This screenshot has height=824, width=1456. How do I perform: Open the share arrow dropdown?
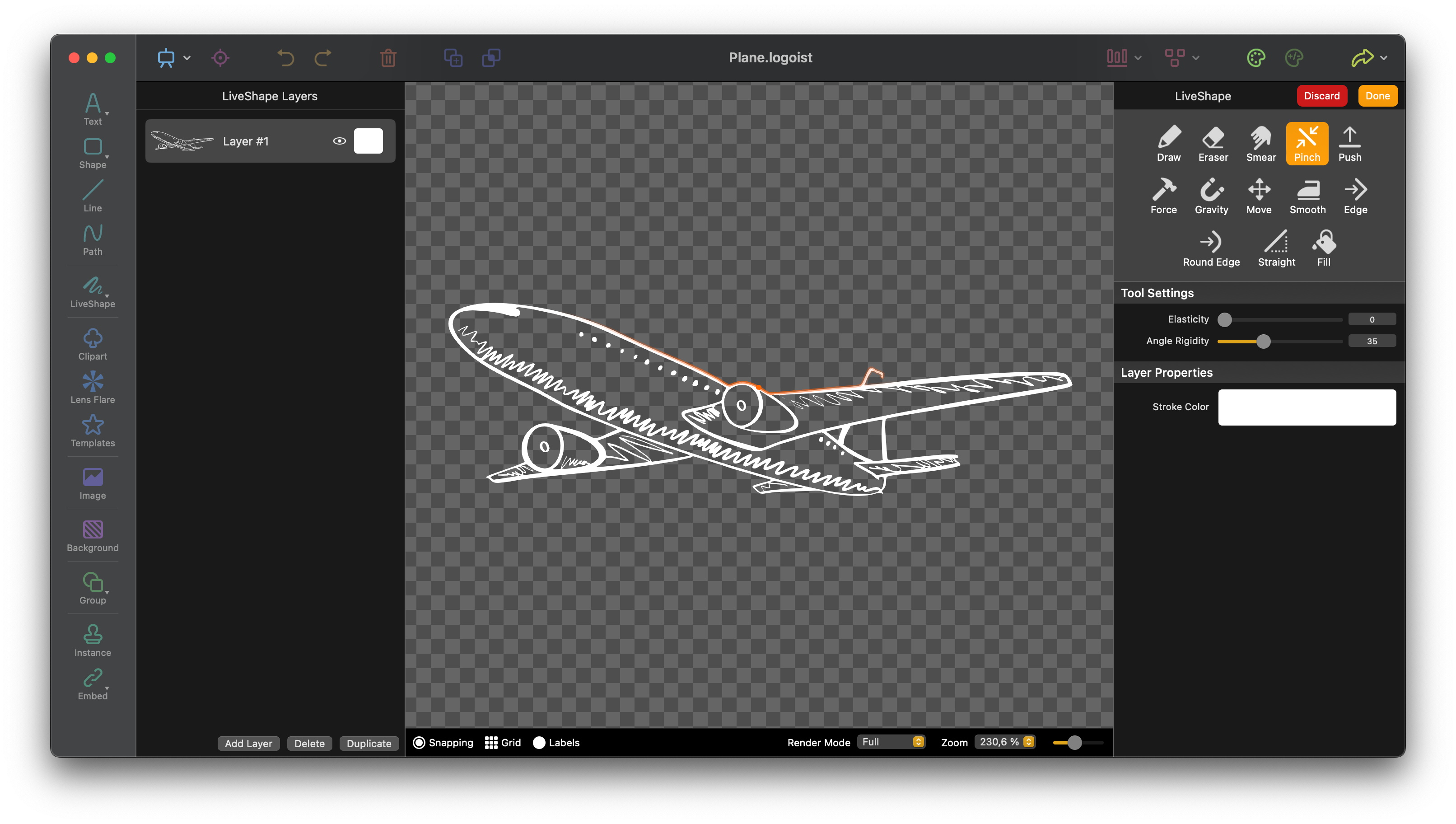pyautogui.click(x=1384, y=58)
